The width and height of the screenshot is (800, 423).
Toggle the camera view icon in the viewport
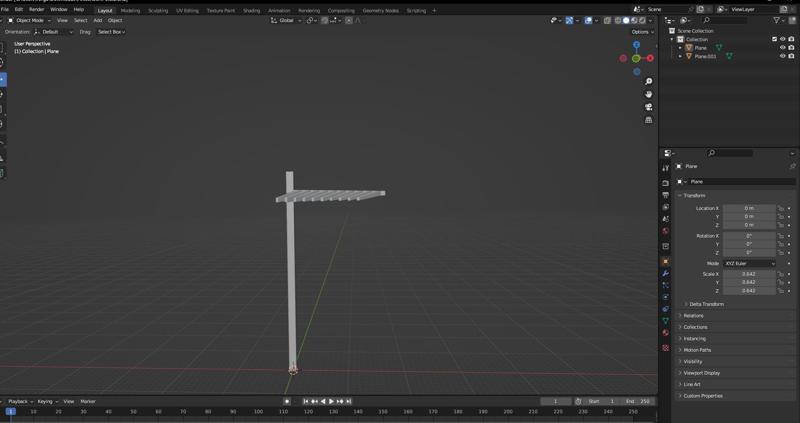(x=648, y=107)
